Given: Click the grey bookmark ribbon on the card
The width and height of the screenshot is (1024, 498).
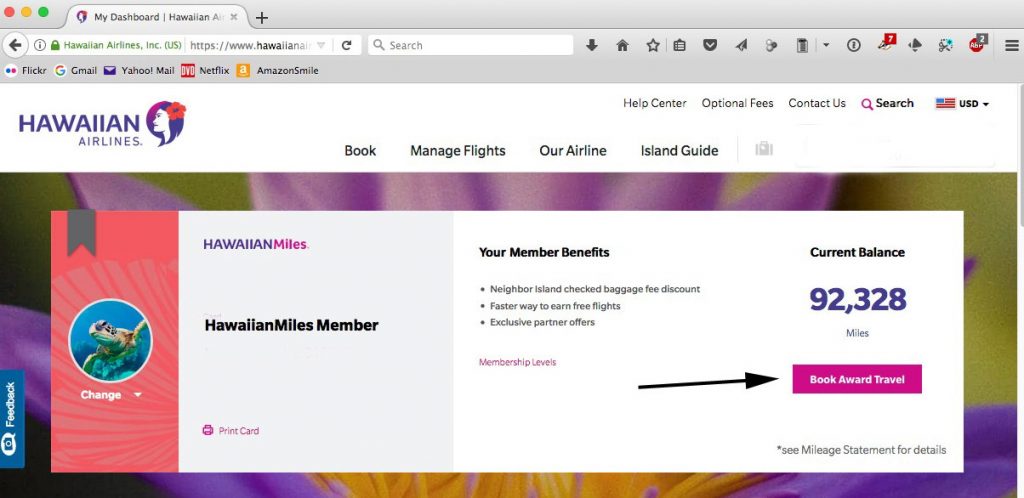Looking at the screenshot, I should pos(82,233).
